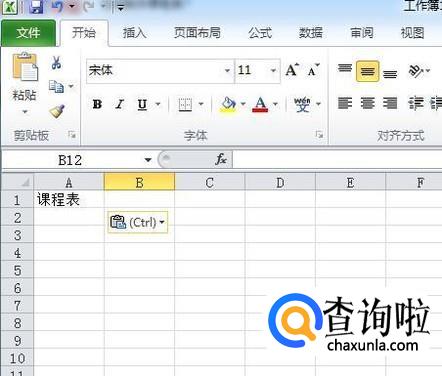Open the 公式 ribbon tab
Viewport: 442px width, 376px height.
(260, 33)
